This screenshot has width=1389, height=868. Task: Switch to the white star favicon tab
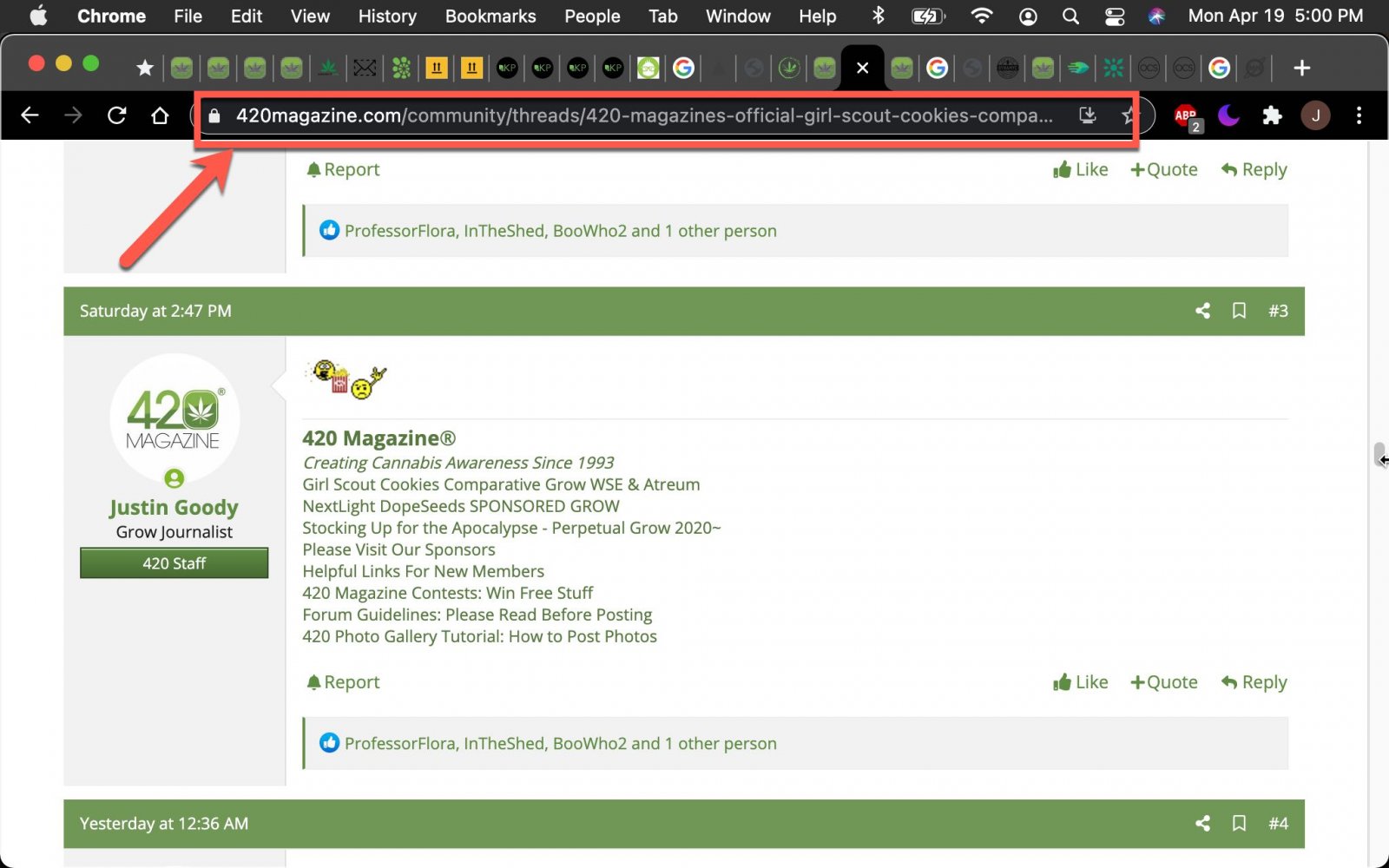[145, 68]
